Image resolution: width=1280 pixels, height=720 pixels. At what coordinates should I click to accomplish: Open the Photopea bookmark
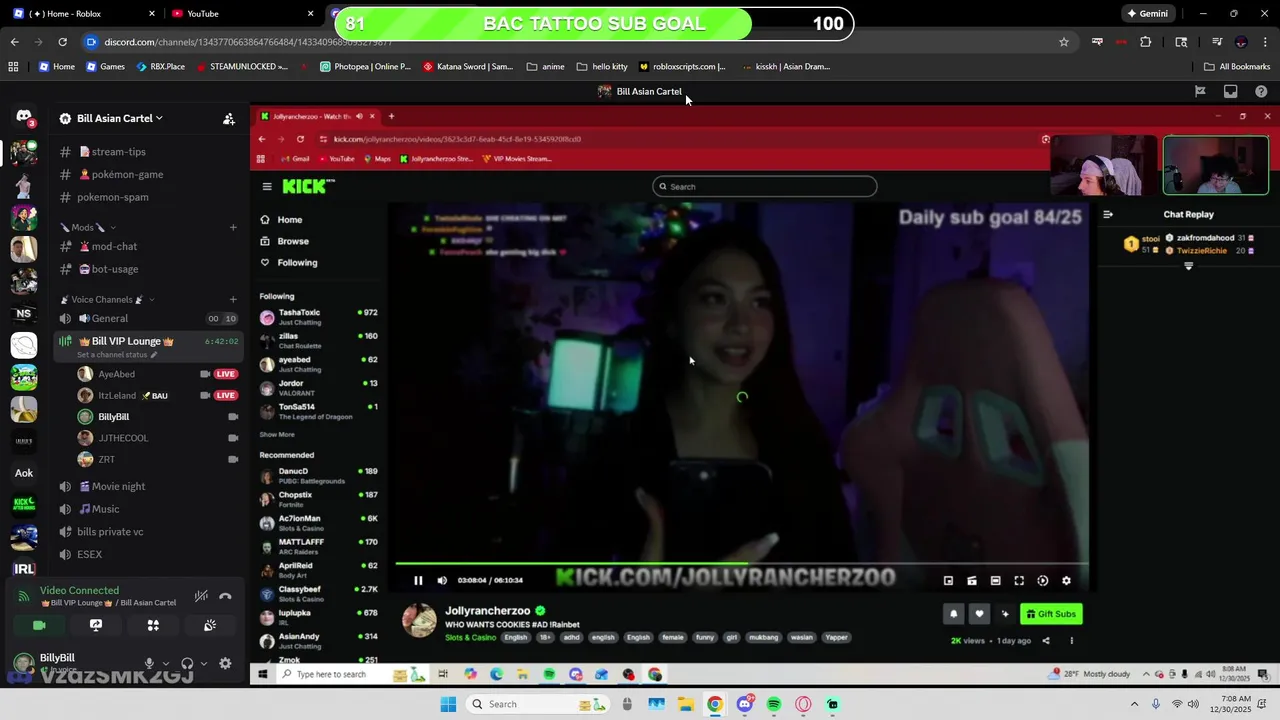[365, 67]
